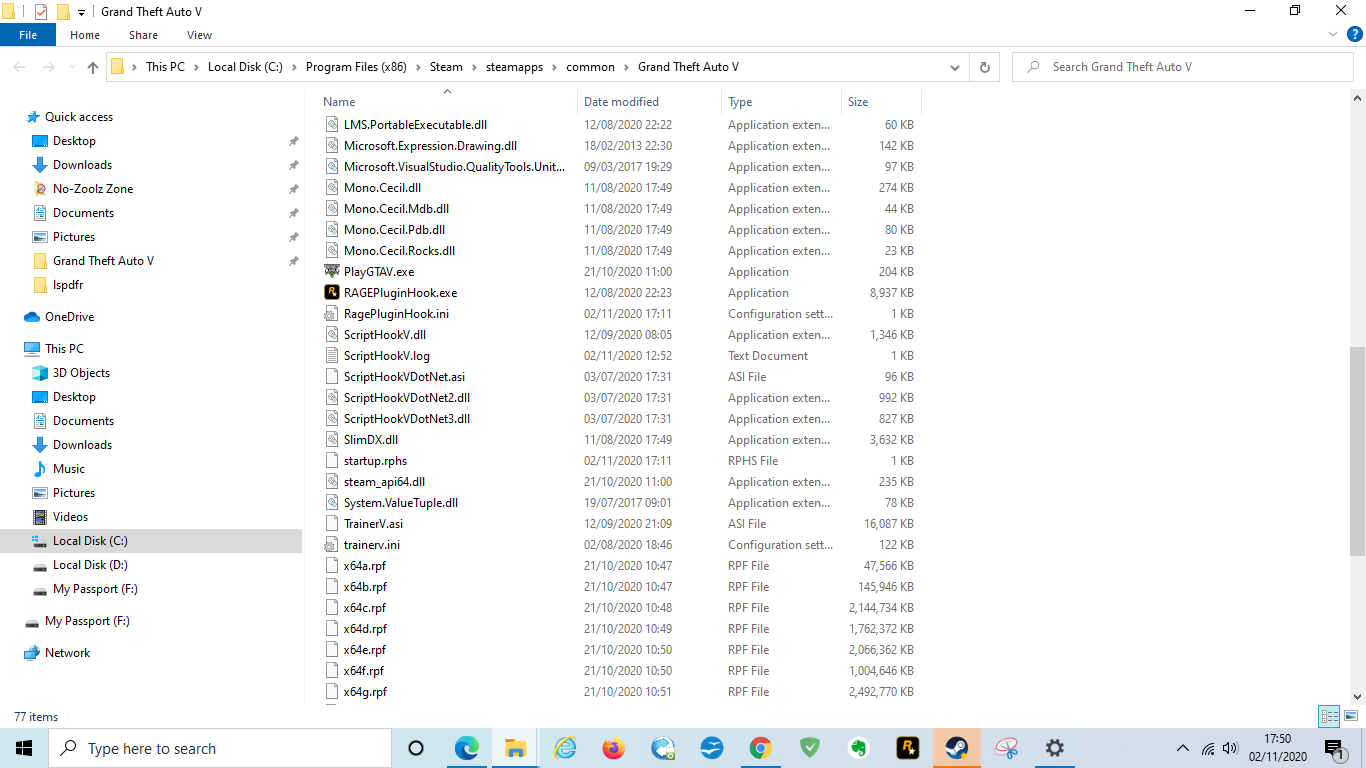This screenshot has height=768, width=1366.
Task: Open the View ribbon tab
Action: click(x=200, y=35)
